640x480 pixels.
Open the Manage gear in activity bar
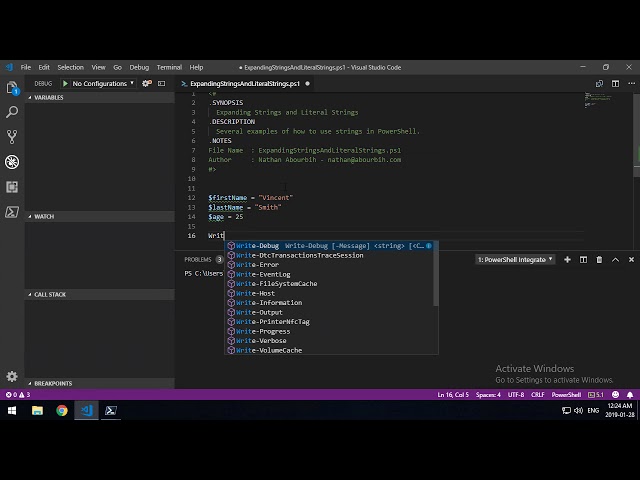click(x=12, y=376)
